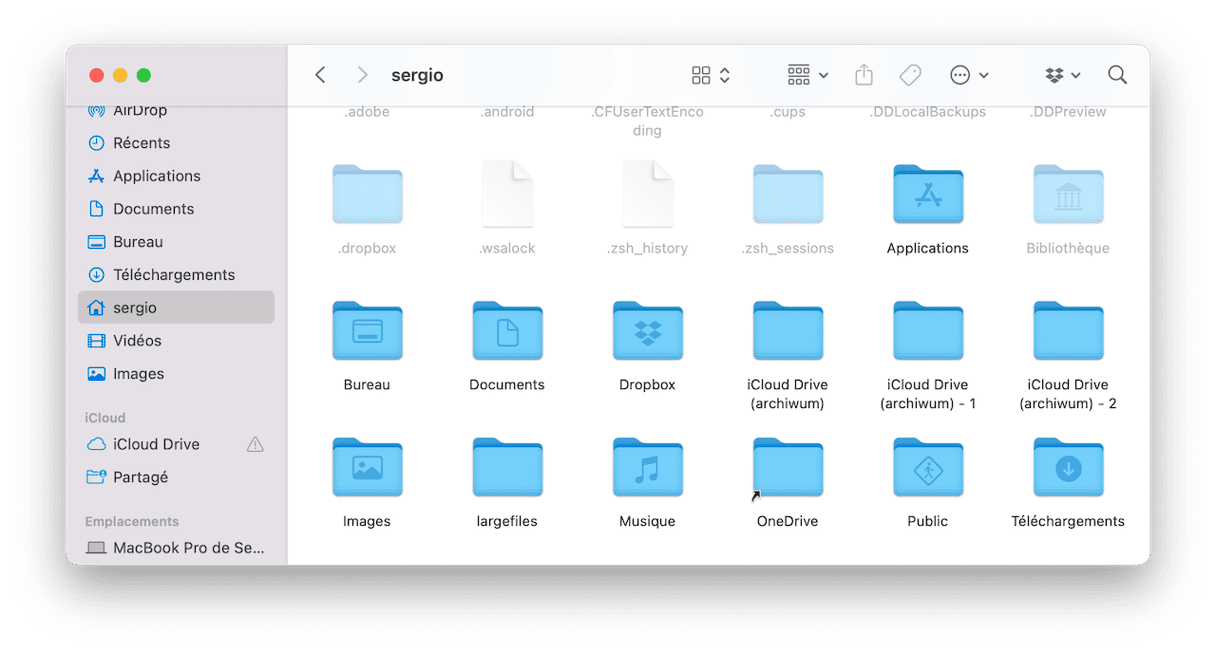
Task: Select Bureau in the sidebar
Action: click(175, 242)
